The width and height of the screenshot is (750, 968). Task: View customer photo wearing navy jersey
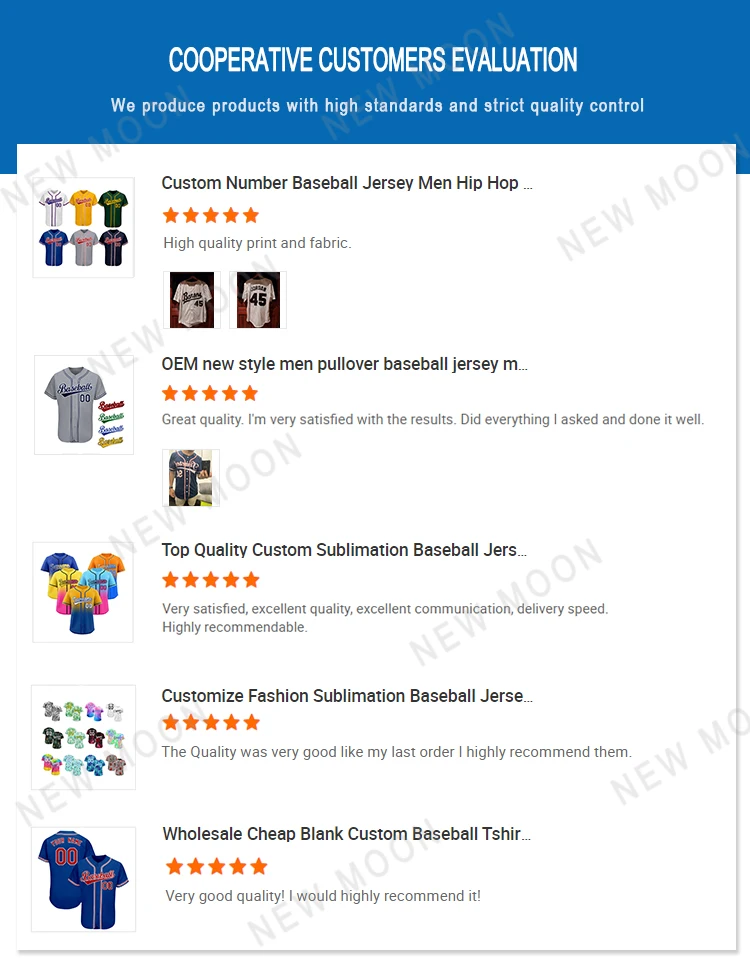(191, 478)
